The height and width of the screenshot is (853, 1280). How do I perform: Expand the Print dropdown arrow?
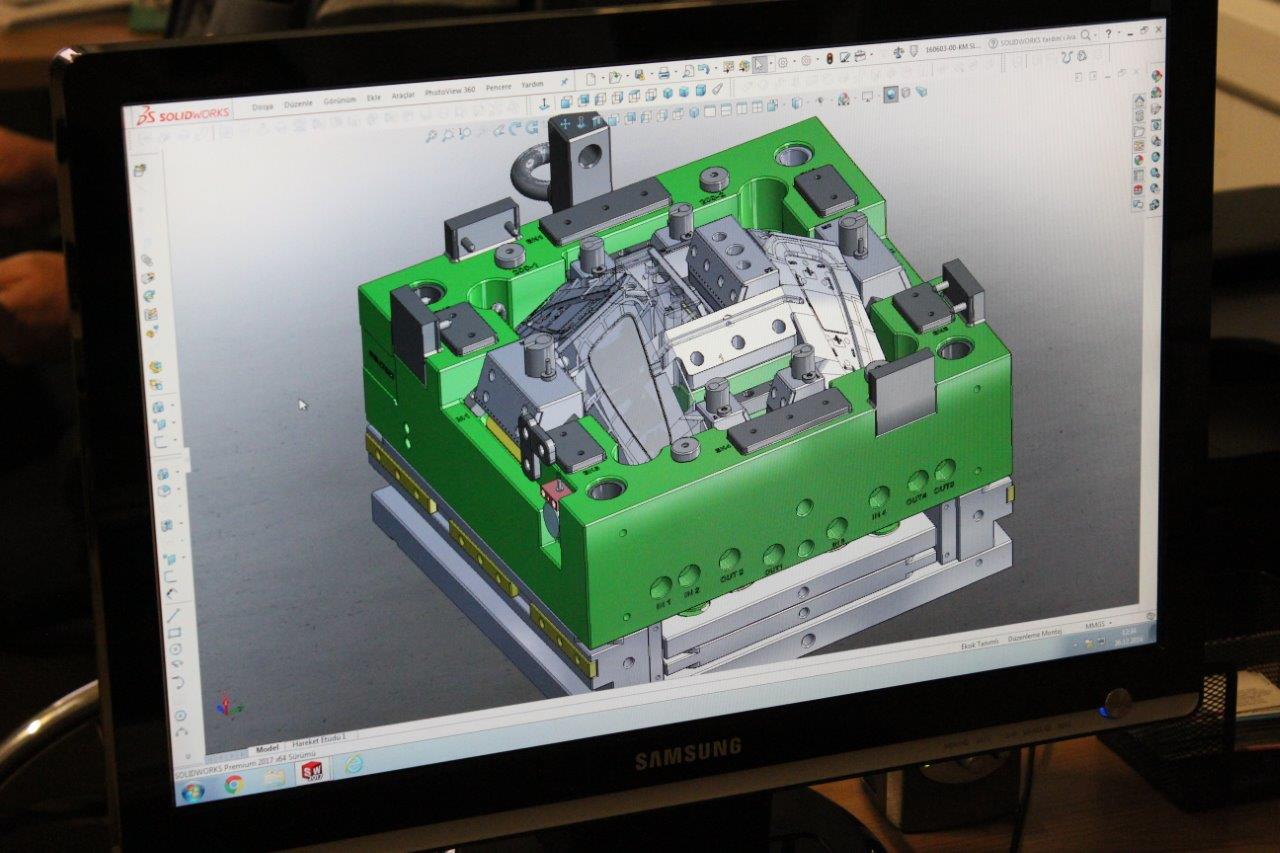point(675,72)
